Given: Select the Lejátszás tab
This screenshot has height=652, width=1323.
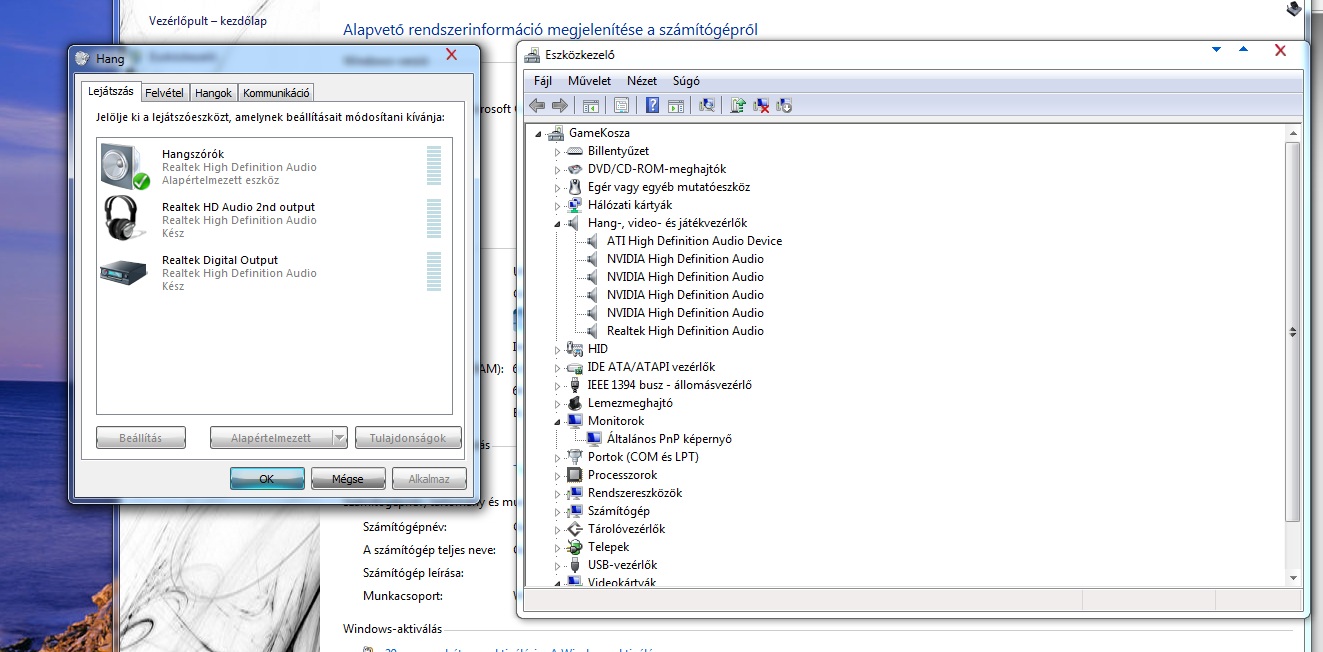Looking at the screenshot, I should (x=111, y=91).
